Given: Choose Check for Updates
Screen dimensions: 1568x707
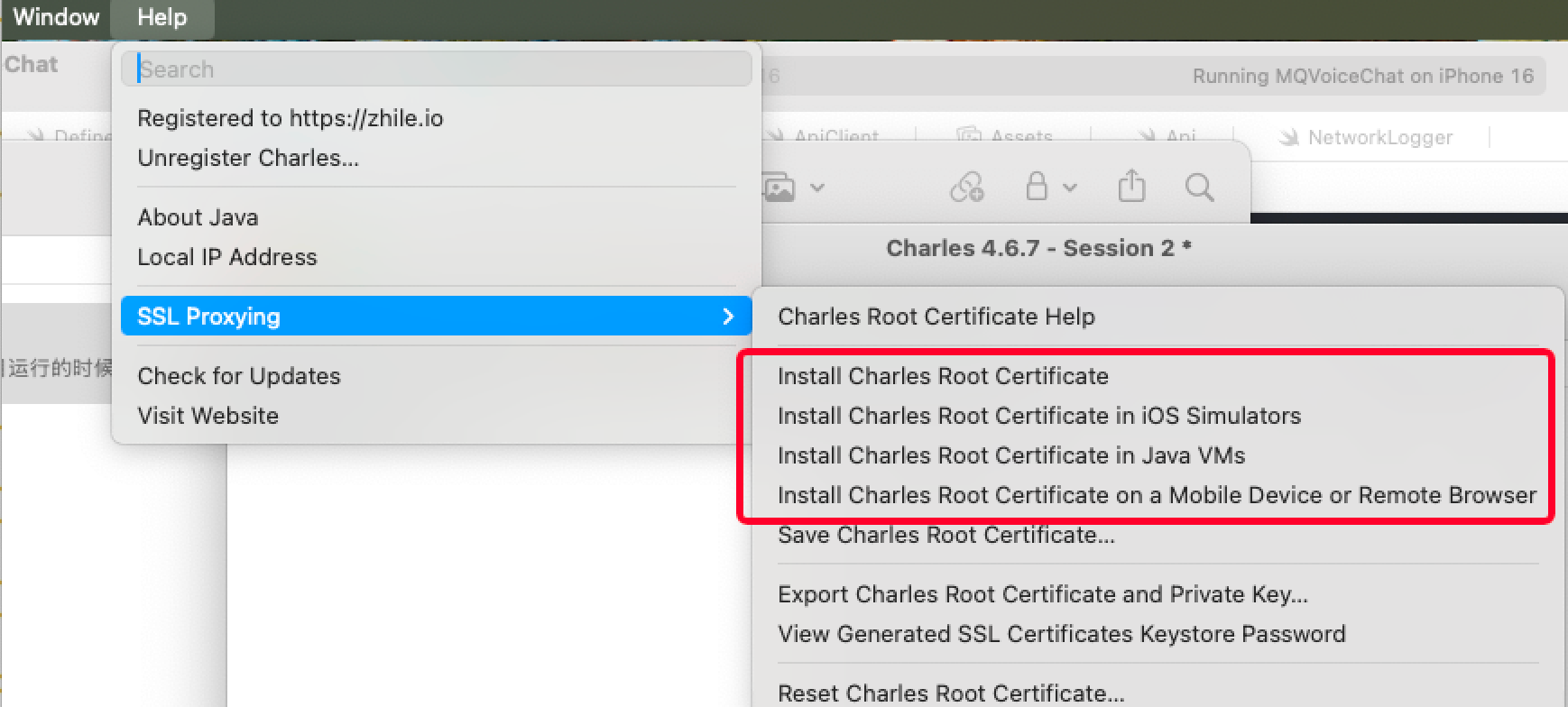Looking at the screenshot, I should 239,376.
